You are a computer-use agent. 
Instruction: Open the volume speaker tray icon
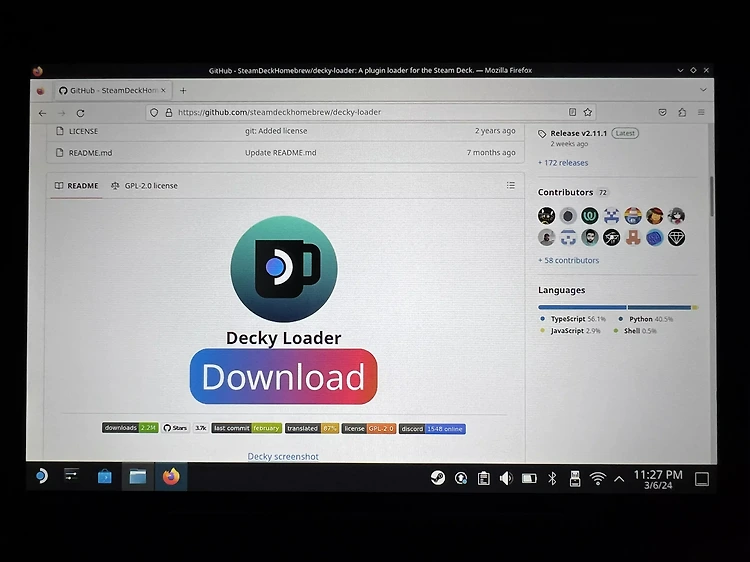coord(506,478)
